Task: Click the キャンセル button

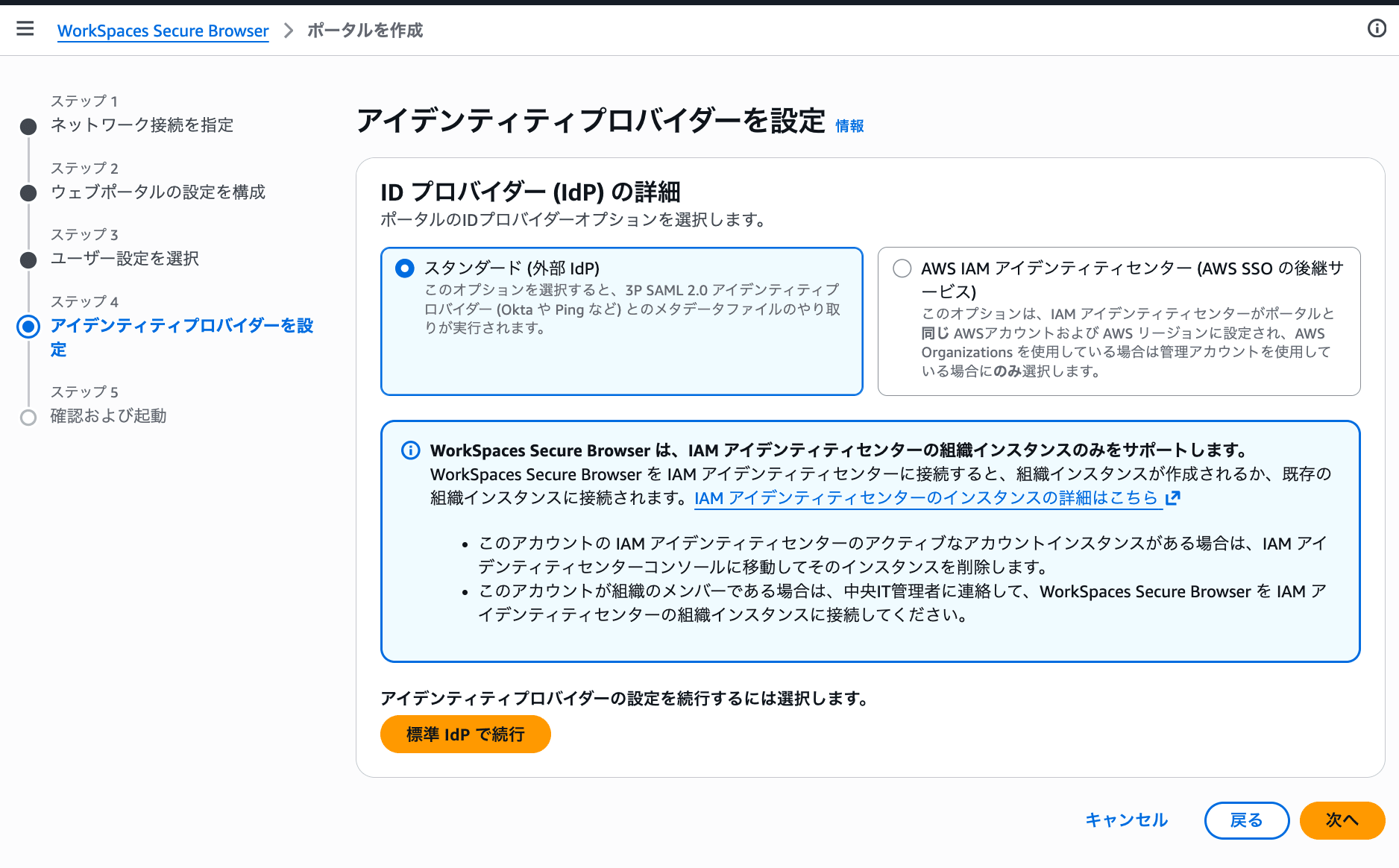Action: pyautogui.click(x=1126, y=820)
